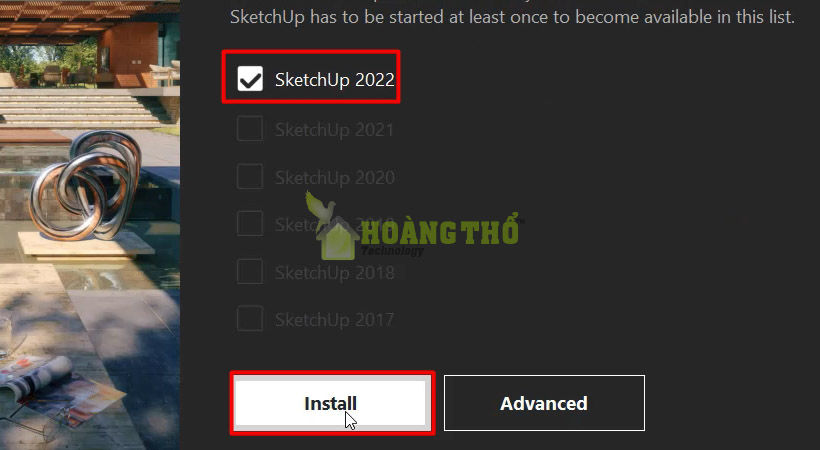Tick the SketchUp 2021 checkbox
This screenshot has height=450, width=820.
(x=250, y=129)
